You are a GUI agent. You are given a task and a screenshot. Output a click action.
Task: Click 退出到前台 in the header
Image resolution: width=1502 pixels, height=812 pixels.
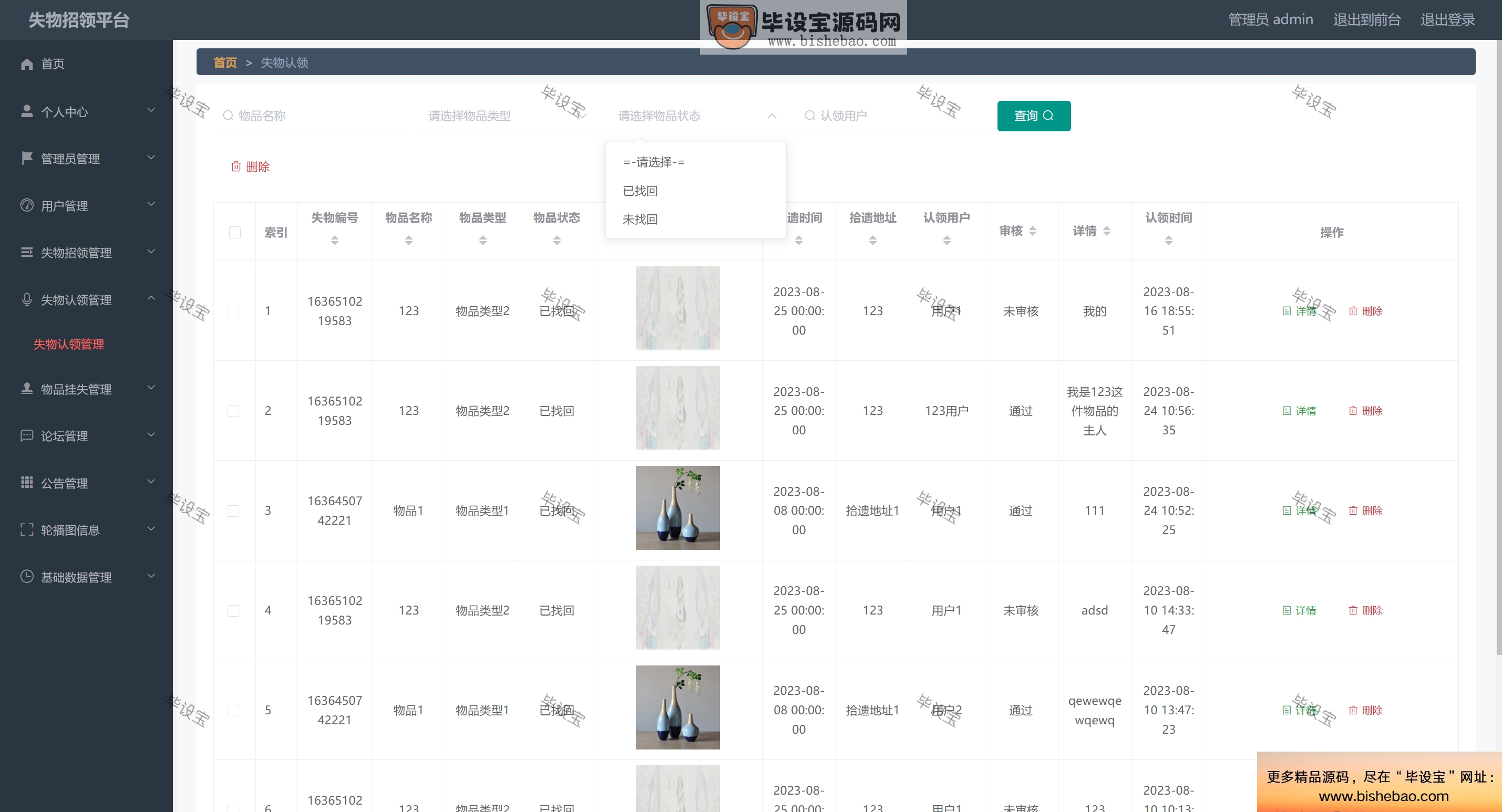[1367, 19]
